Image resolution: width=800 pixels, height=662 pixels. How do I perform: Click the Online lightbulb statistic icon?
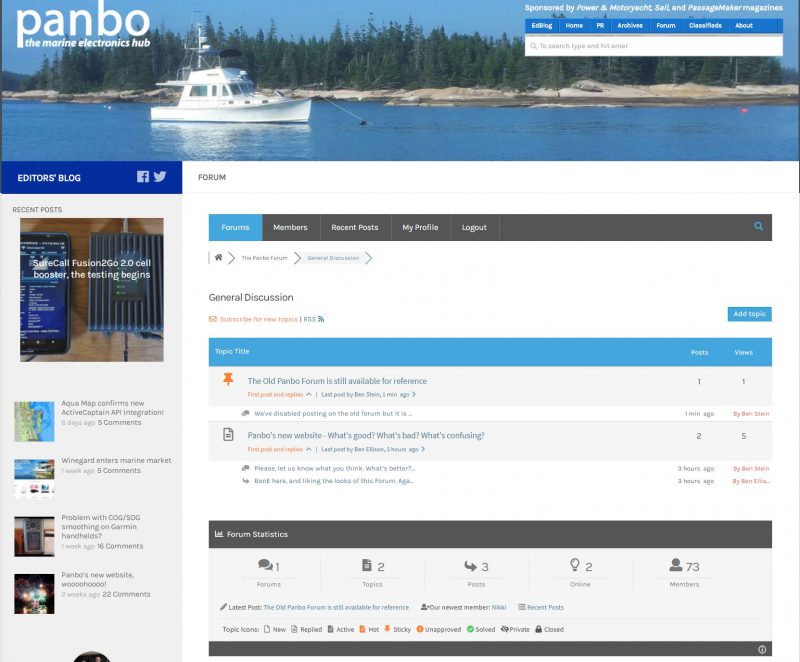pos(574,565)
